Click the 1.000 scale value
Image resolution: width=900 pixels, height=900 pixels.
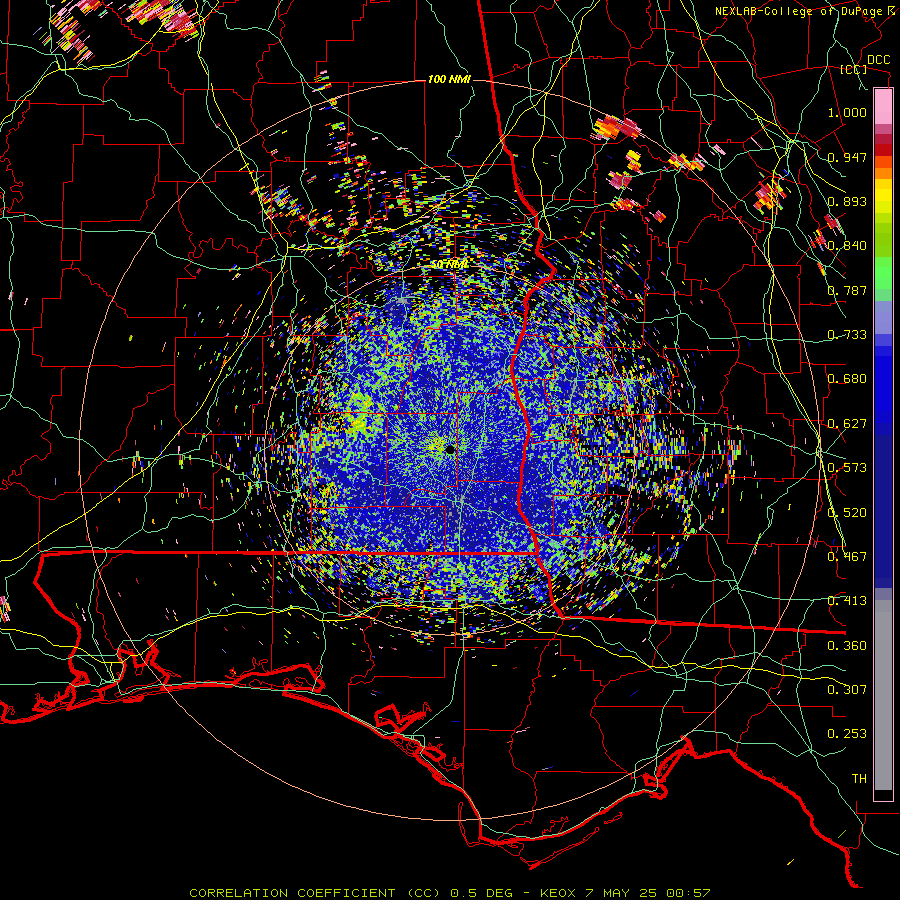pyautogui.click(x=847, y=112)
